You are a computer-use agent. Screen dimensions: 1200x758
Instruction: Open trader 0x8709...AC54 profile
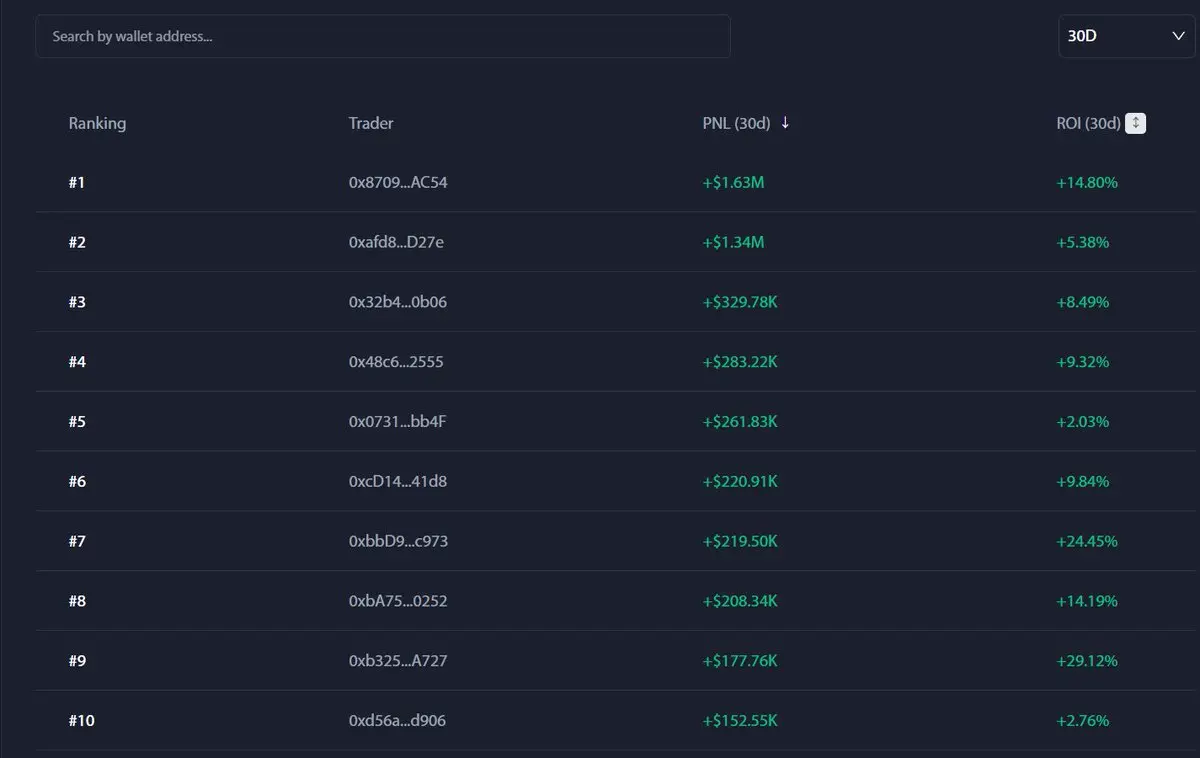pos(398,183)
